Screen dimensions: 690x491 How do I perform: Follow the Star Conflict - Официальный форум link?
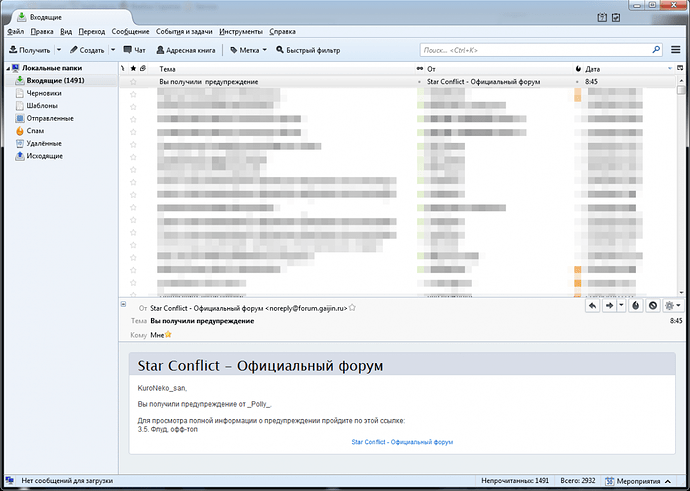[x=402, y=442]
